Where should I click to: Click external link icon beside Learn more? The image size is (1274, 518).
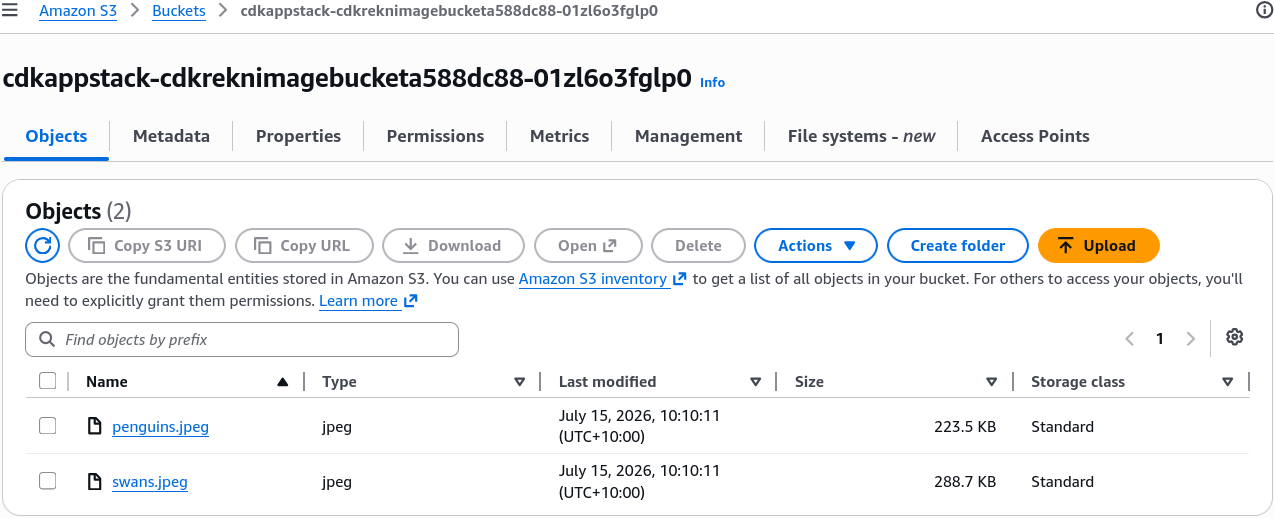pos(410,300)
